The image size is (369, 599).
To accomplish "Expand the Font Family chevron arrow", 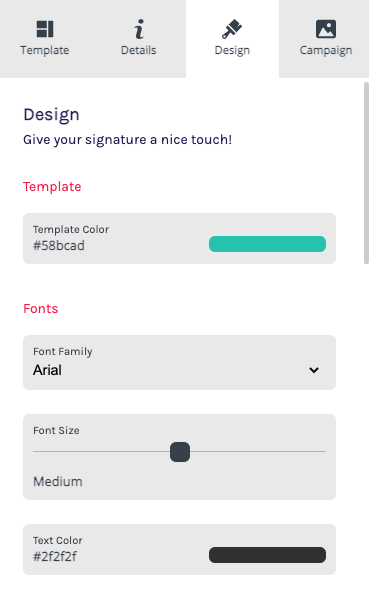I will point(314,370).
